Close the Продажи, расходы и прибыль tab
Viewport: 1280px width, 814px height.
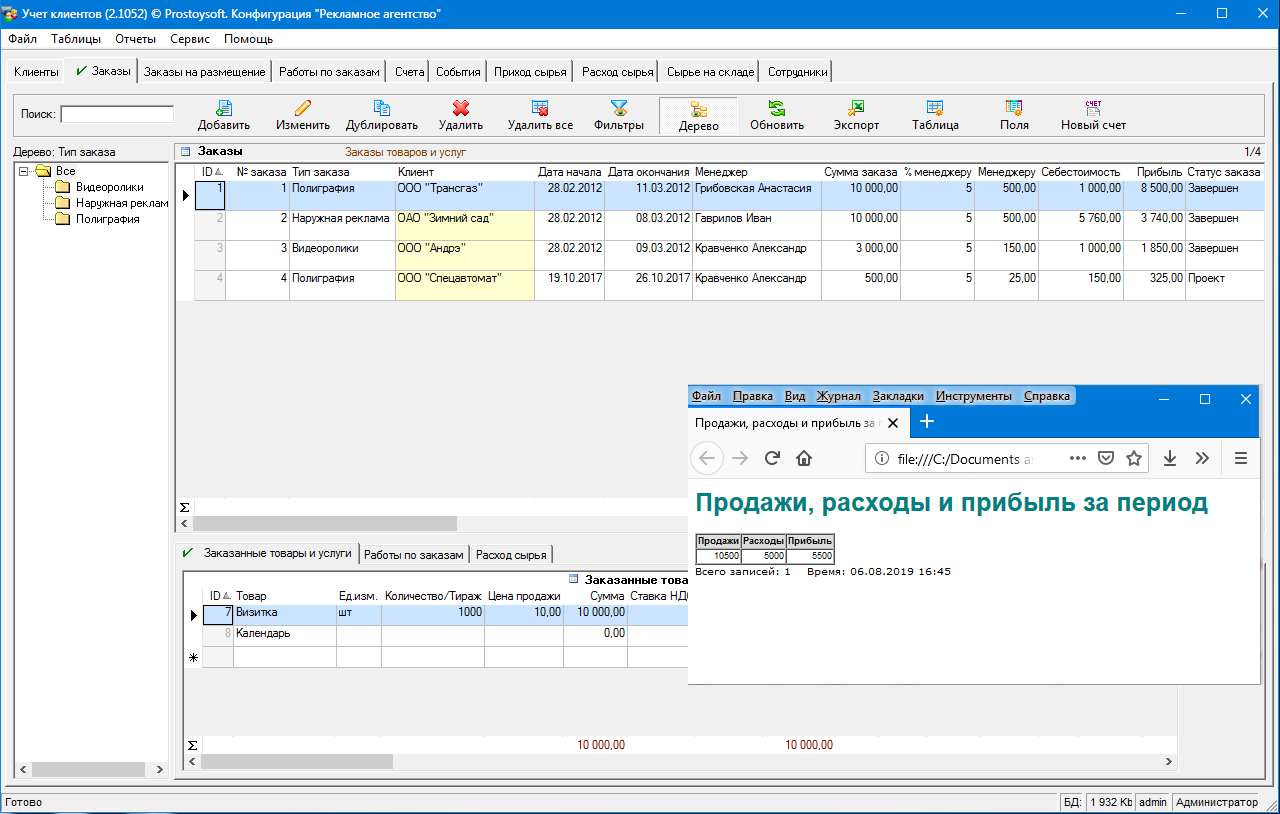893,423
